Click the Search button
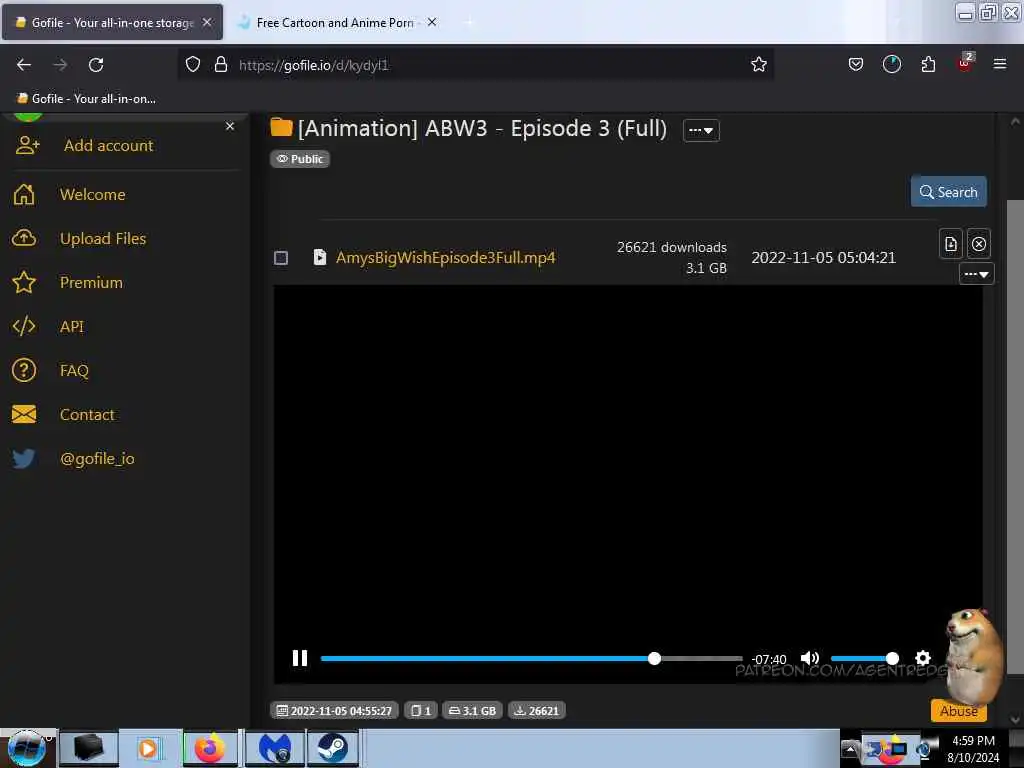The height and width of the screenshot is (768, 1024). pyautogui.click(x=948, y=192)
